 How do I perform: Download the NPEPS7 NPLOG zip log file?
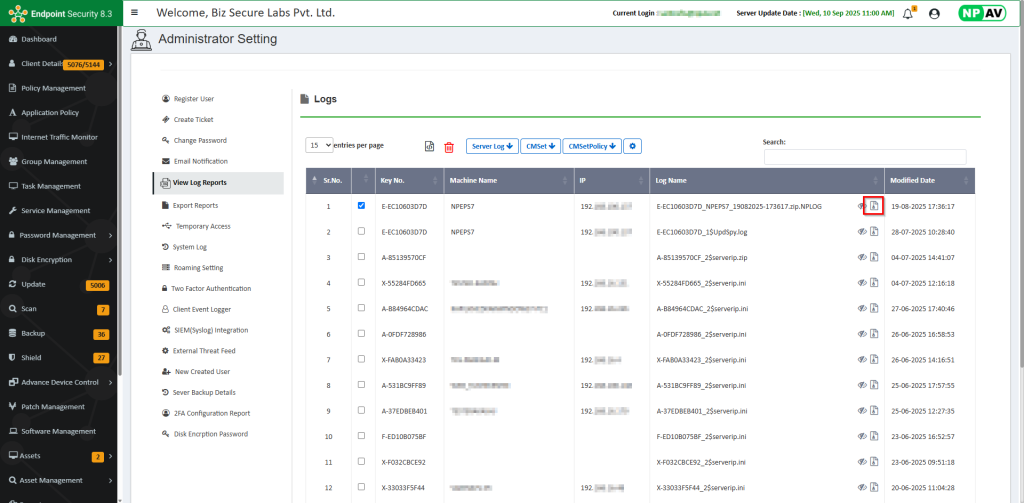tap(873, 206)
